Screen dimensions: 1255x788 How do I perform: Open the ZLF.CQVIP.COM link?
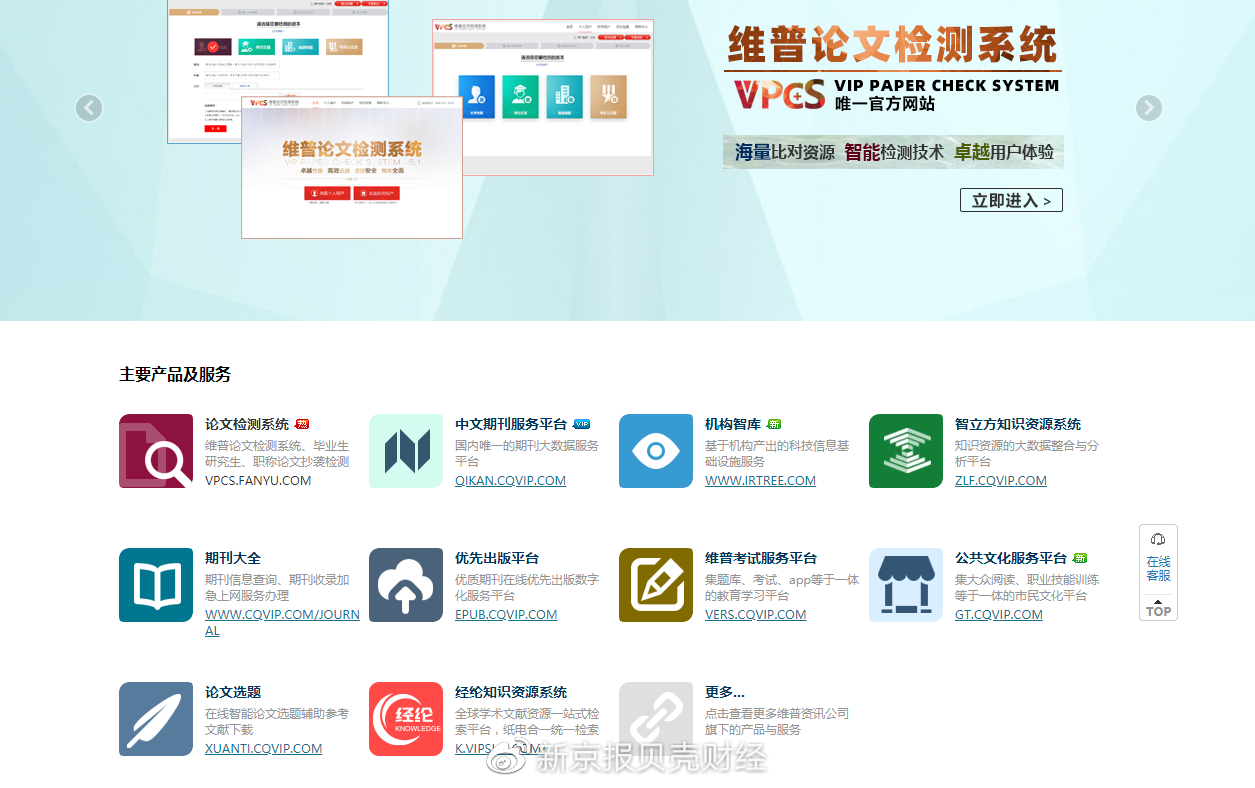click(x=1001, y=481)
